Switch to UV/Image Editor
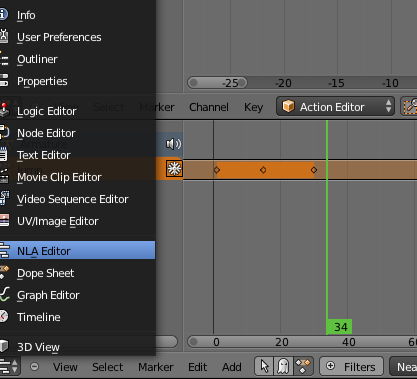This screenshot has width=417, height=379. [x=77, y=221]
